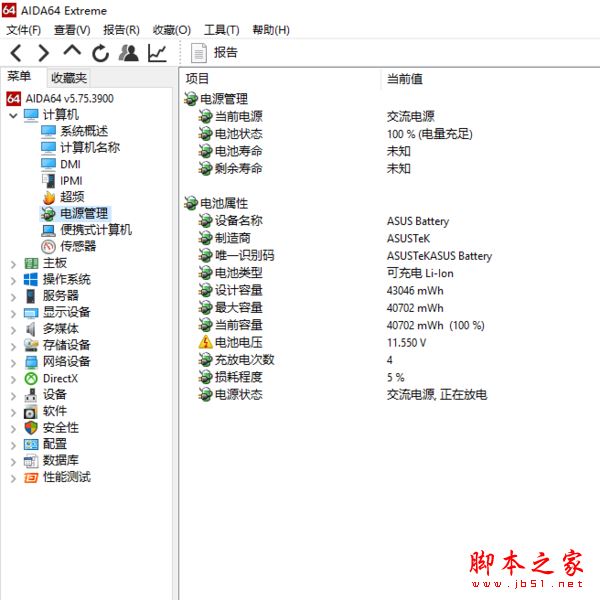The width and height of the screenshot is (600, 600).
Task: Click the gauge icon of 传感器
Action: point(49,247)
